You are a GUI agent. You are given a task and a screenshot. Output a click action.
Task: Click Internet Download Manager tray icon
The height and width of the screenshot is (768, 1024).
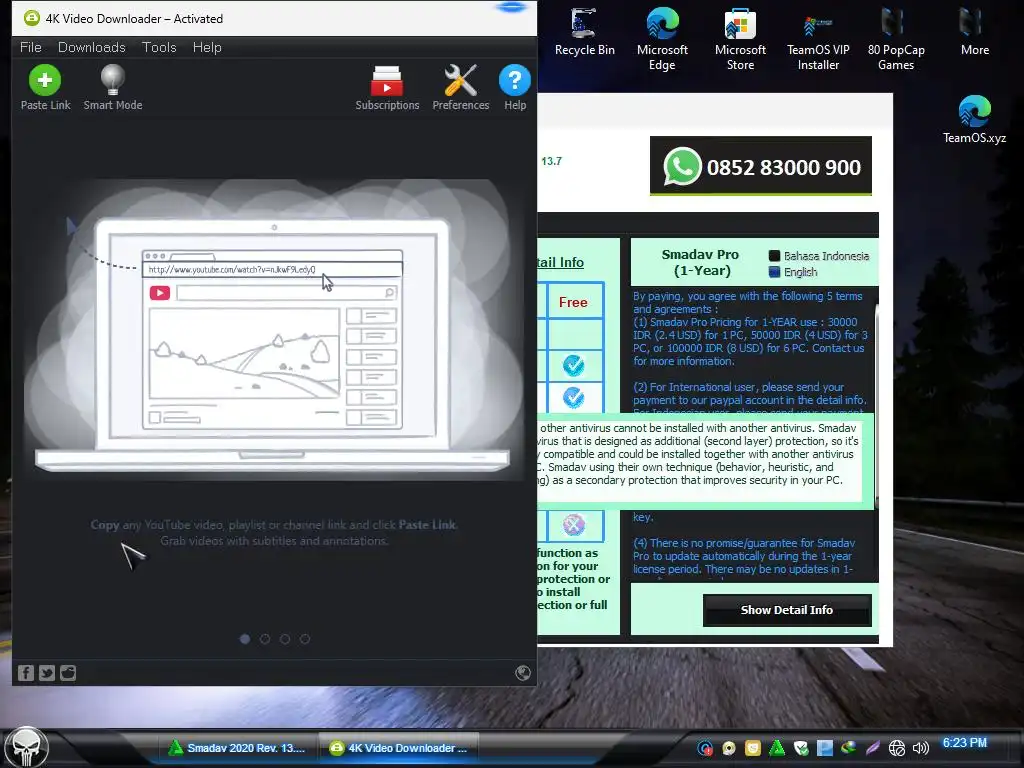(849, 748)
